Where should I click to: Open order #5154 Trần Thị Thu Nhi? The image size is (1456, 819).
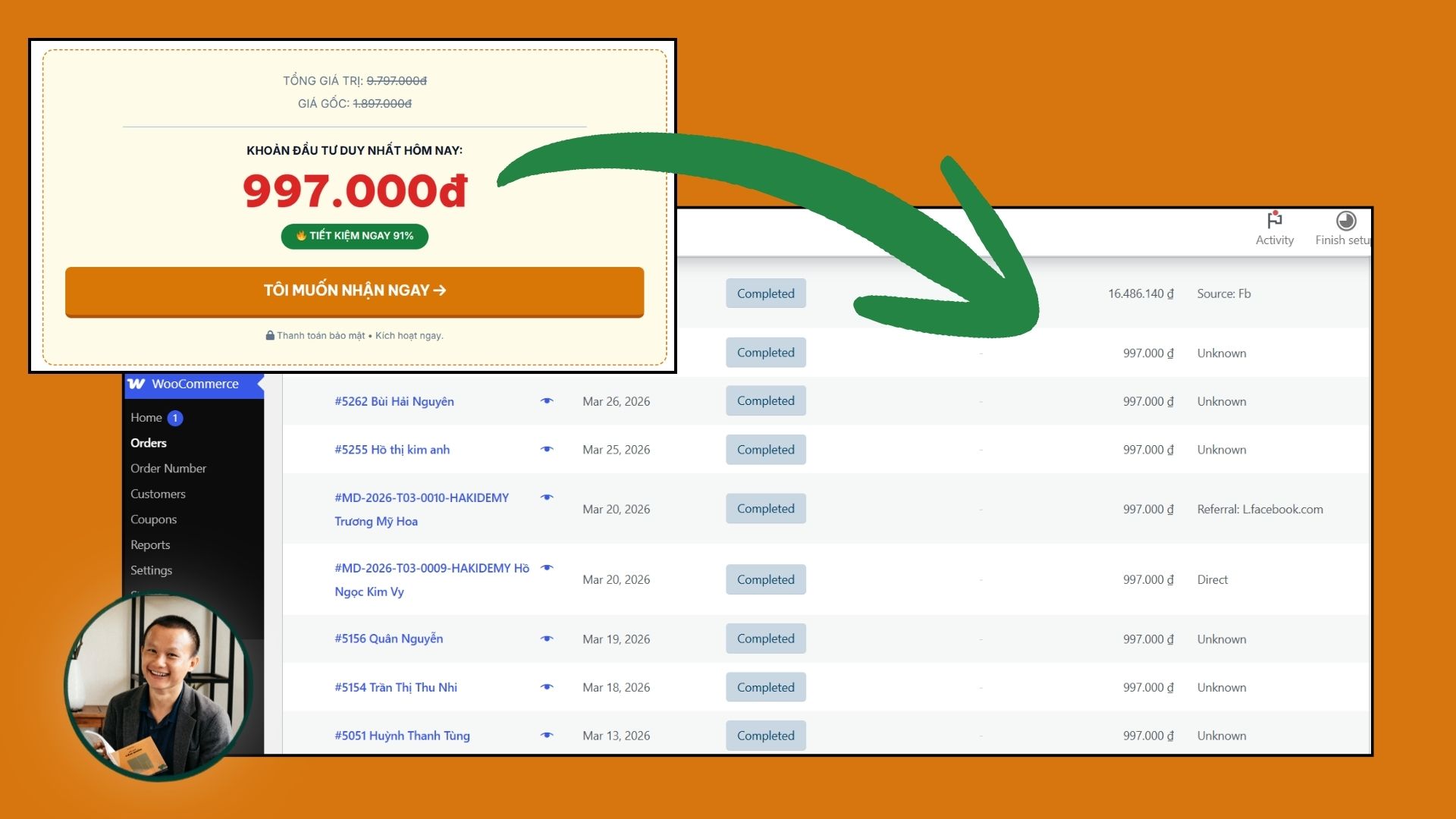point(396,687)
